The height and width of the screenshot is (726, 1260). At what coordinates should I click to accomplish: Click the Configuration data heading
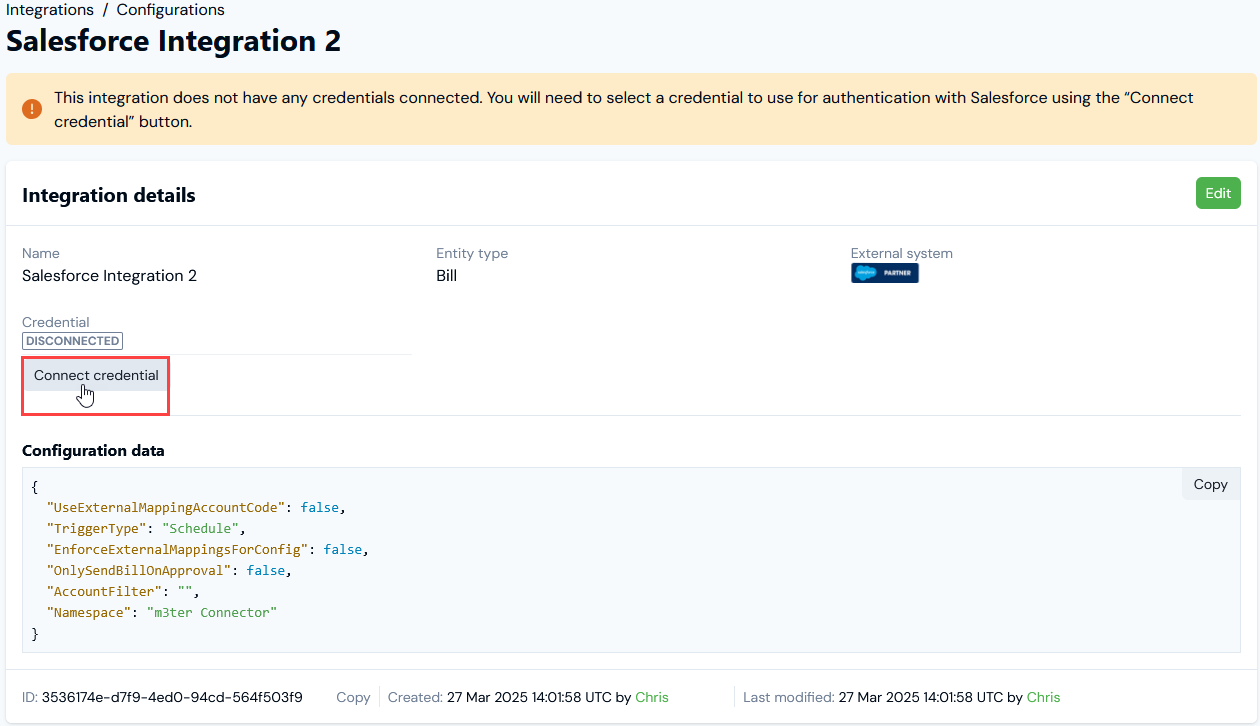click(x=93, y=451)
